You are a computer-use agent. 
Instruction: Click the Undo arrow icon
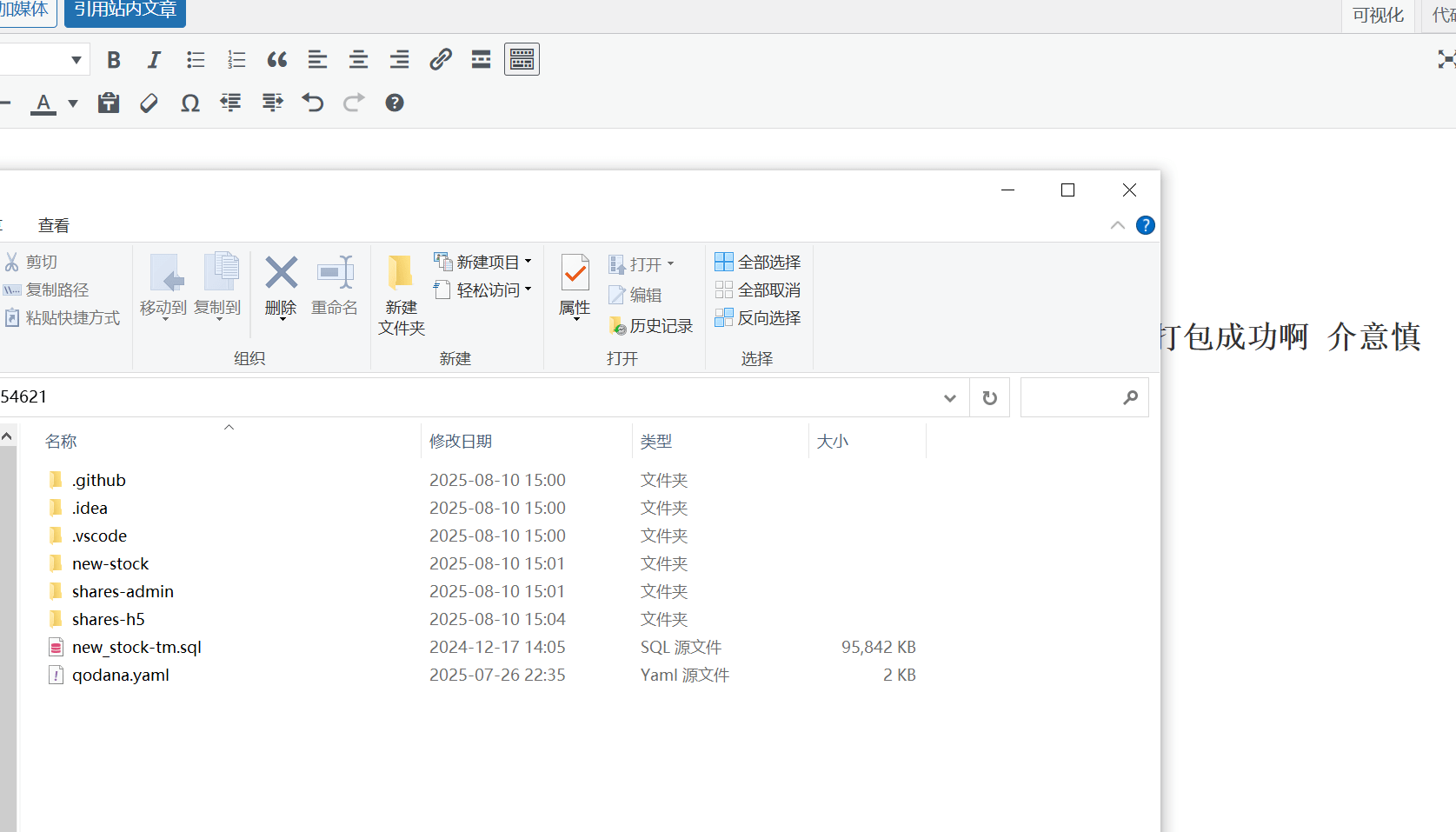click(312, 103)
